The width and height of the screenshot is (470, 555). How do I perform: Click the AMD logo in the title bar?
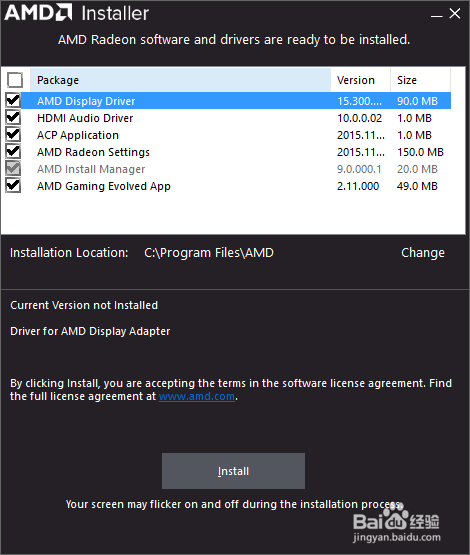click(38, 13)
